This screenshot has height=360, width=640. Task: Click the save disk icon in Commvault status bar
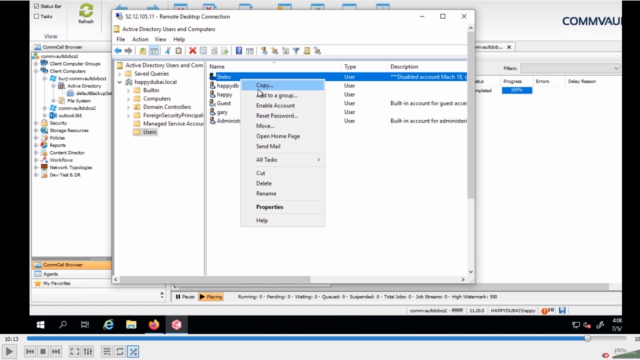[562, 311]
